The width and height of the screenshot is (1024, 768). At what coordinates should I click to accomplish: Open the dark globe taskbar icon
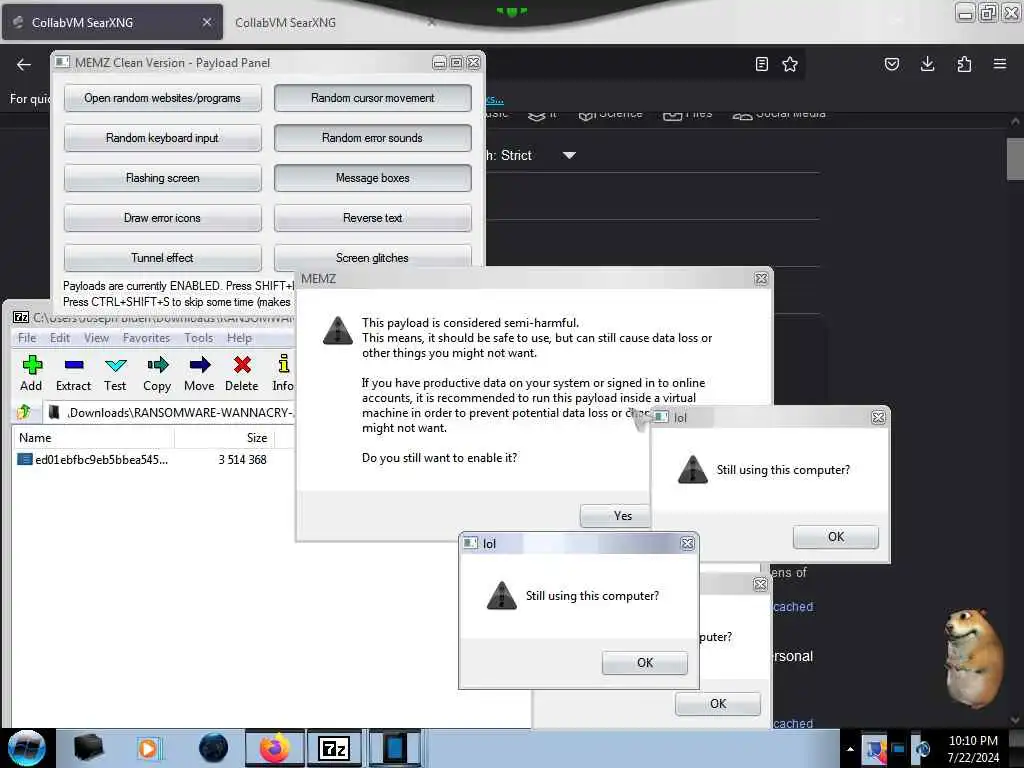(x=214, y=748)
